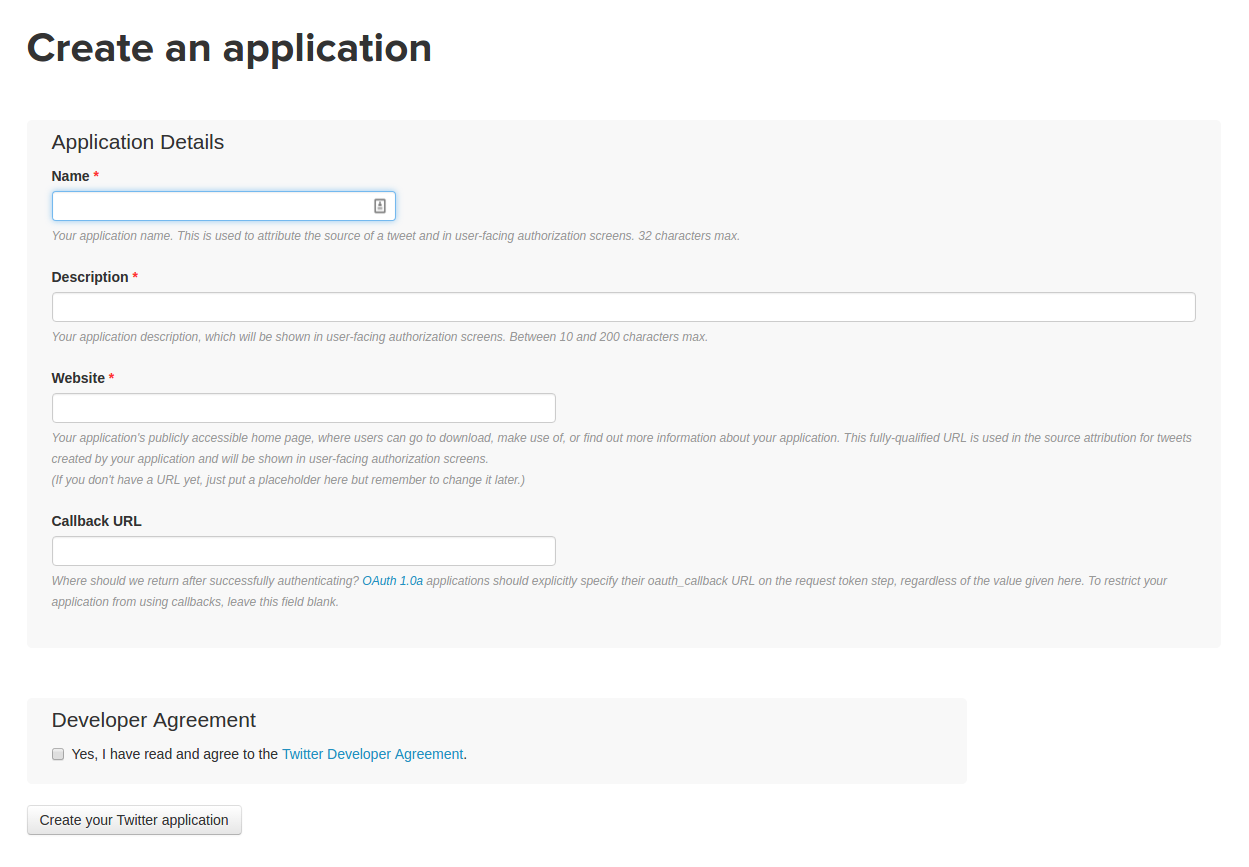Click the Callback URL input box

click(303, 551)
